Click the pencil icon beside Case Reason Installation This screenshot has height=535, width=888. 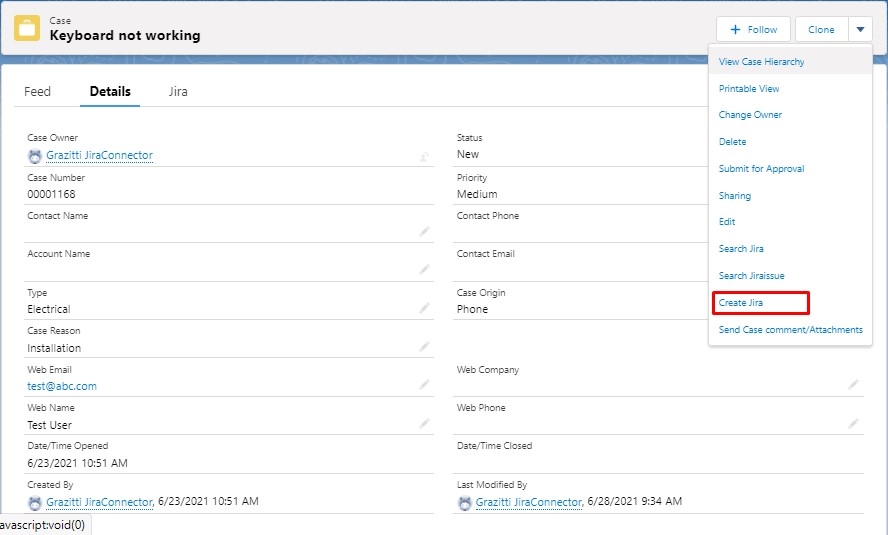pos(424,346)
